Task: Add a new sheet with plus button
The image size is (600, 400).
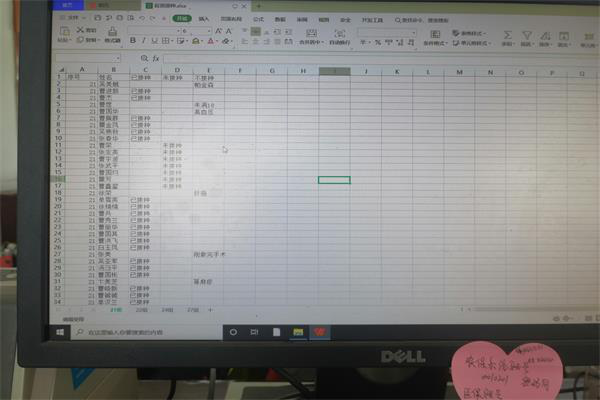Action: [209, 311]
